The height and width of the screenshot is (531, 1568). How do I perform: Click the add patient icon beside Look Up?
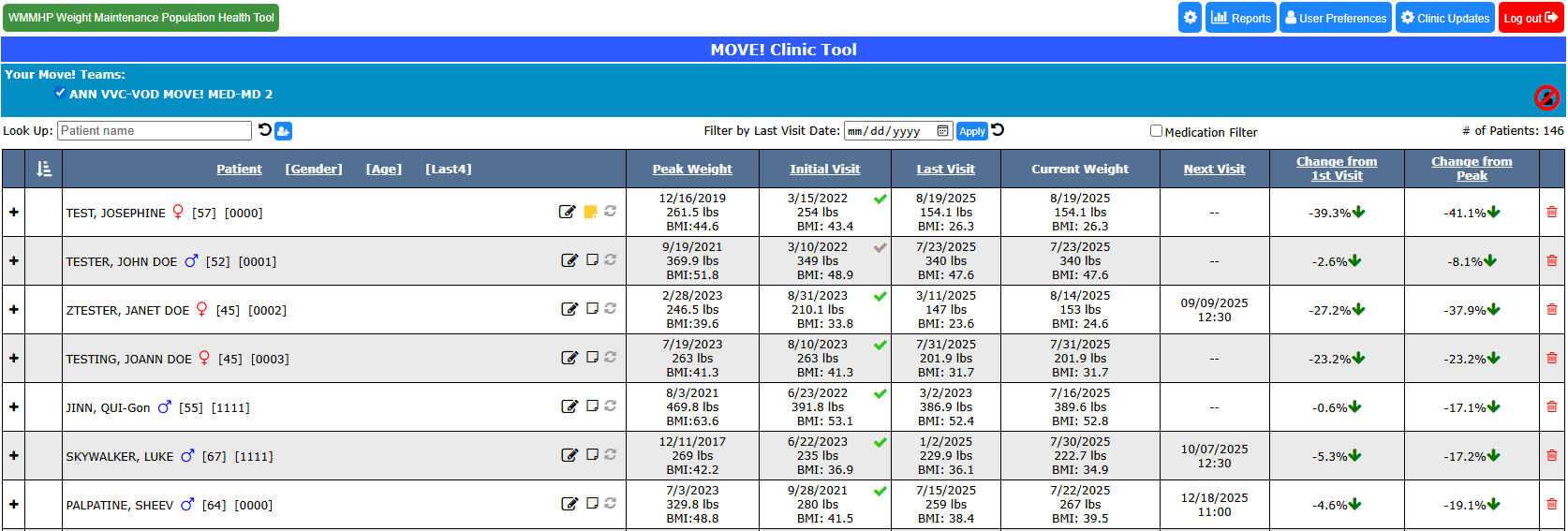tap(283, 131)
